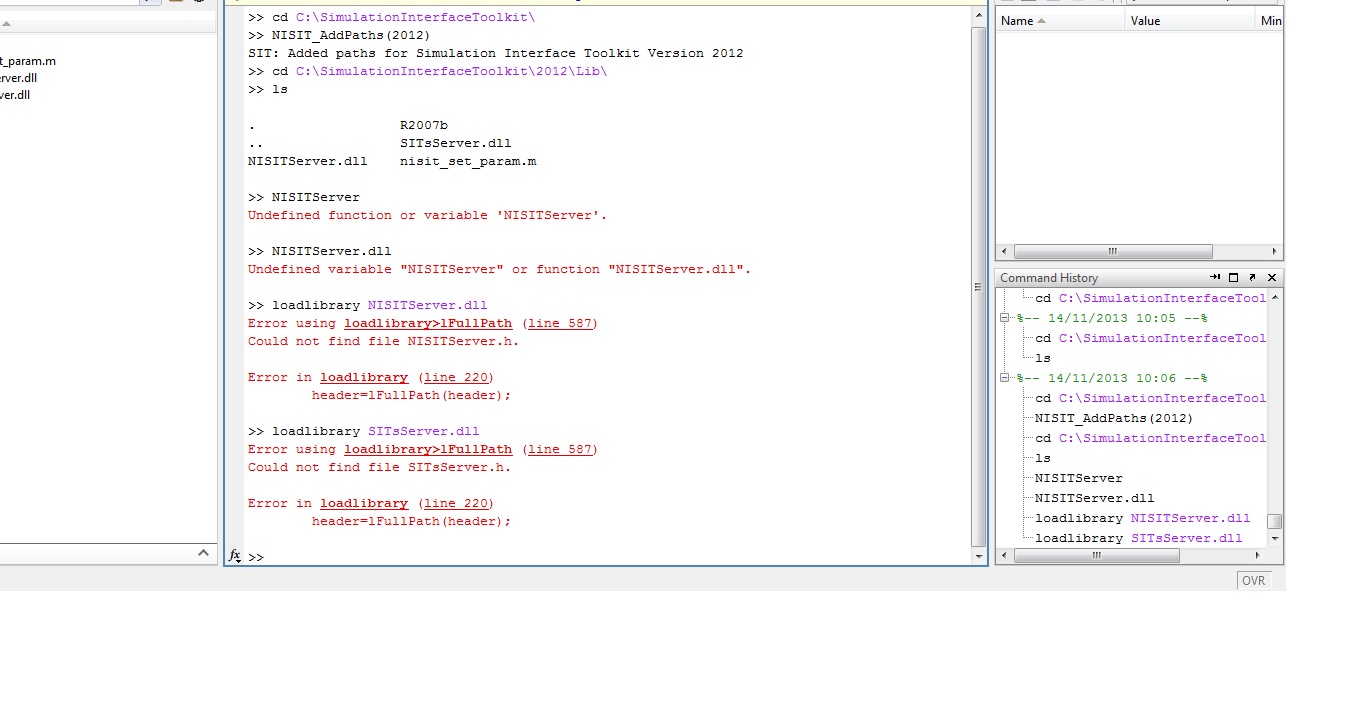The height and width of the screenshot is (728, 1366).
Task: Select the ls entry under the 10:06 session
Action: 1043,458
